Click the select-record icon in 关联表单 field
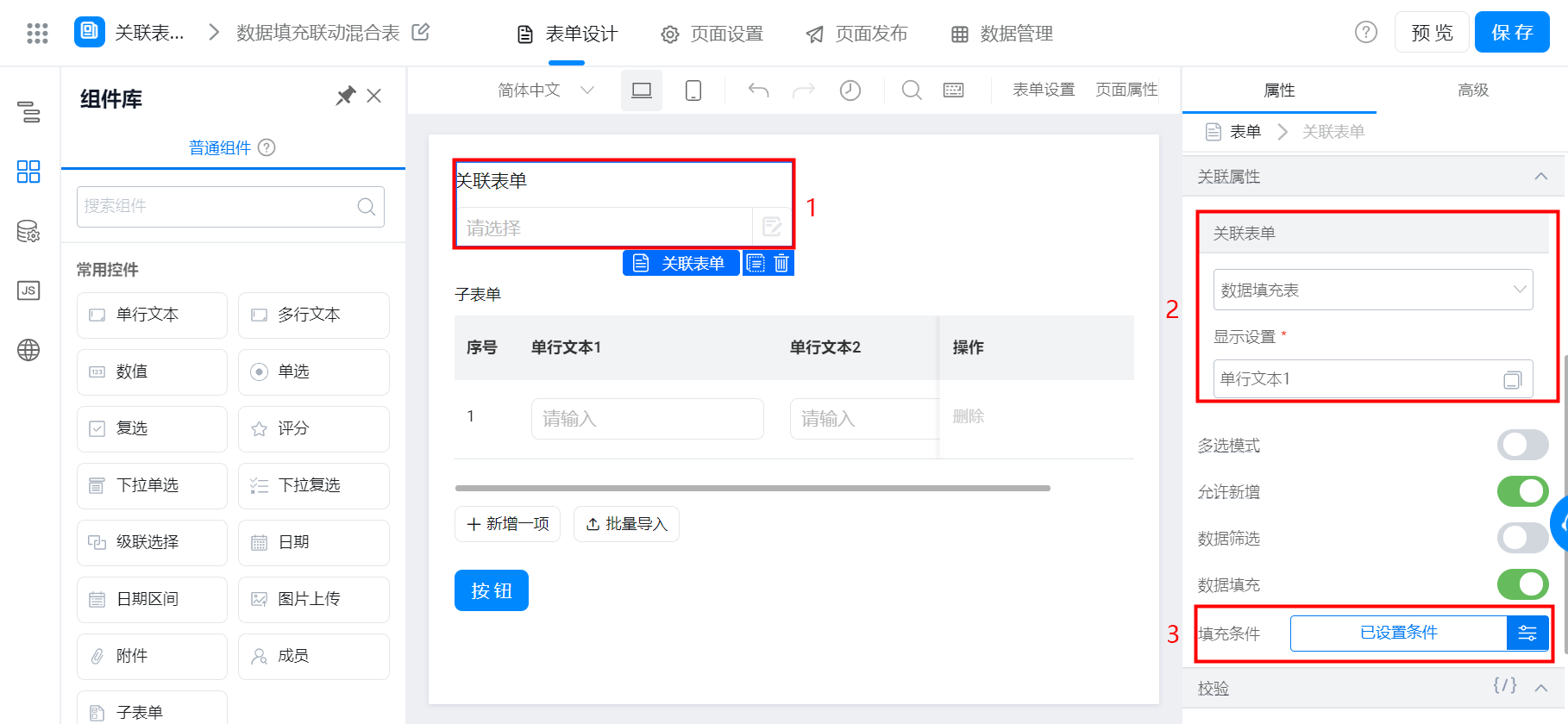The width and height of the screenshot is (1568, 724). (772, 227)
